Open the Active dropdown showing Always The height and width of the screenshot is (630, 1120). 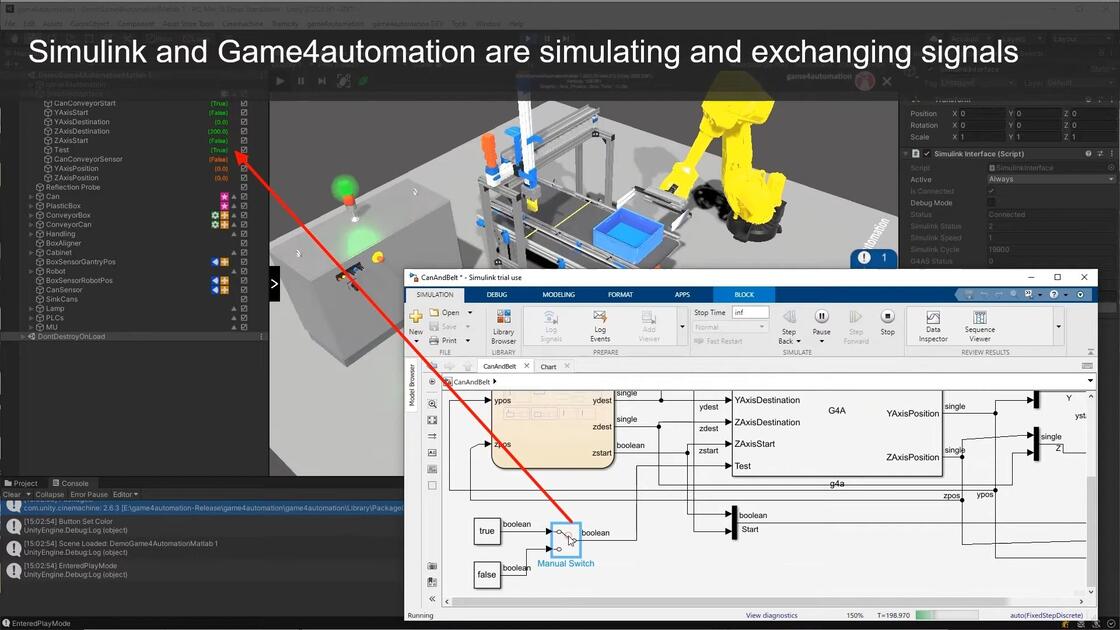(1050, 179)
